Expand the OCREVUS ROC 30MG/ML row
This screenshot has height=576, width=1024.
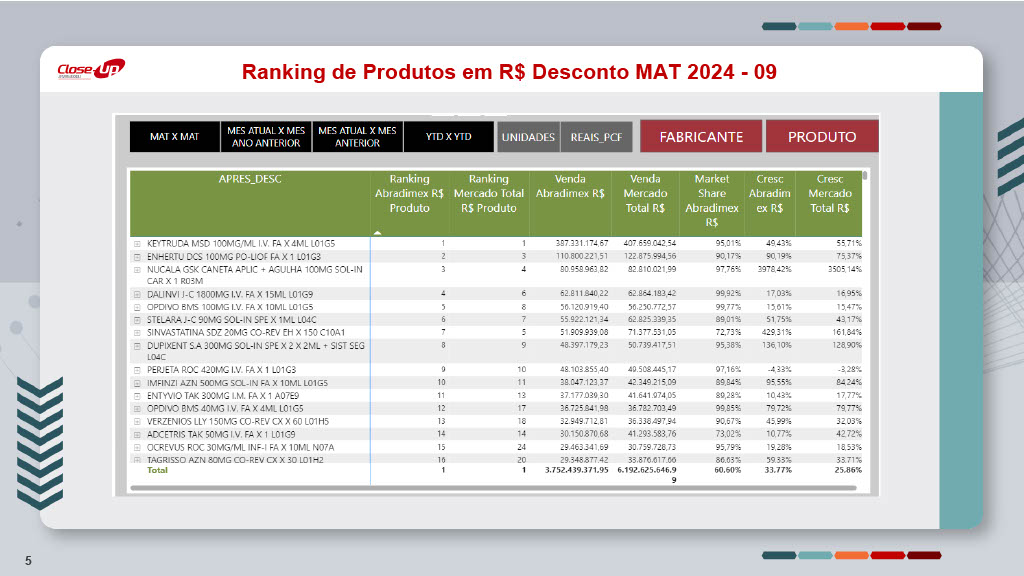[x=137, y=447]
